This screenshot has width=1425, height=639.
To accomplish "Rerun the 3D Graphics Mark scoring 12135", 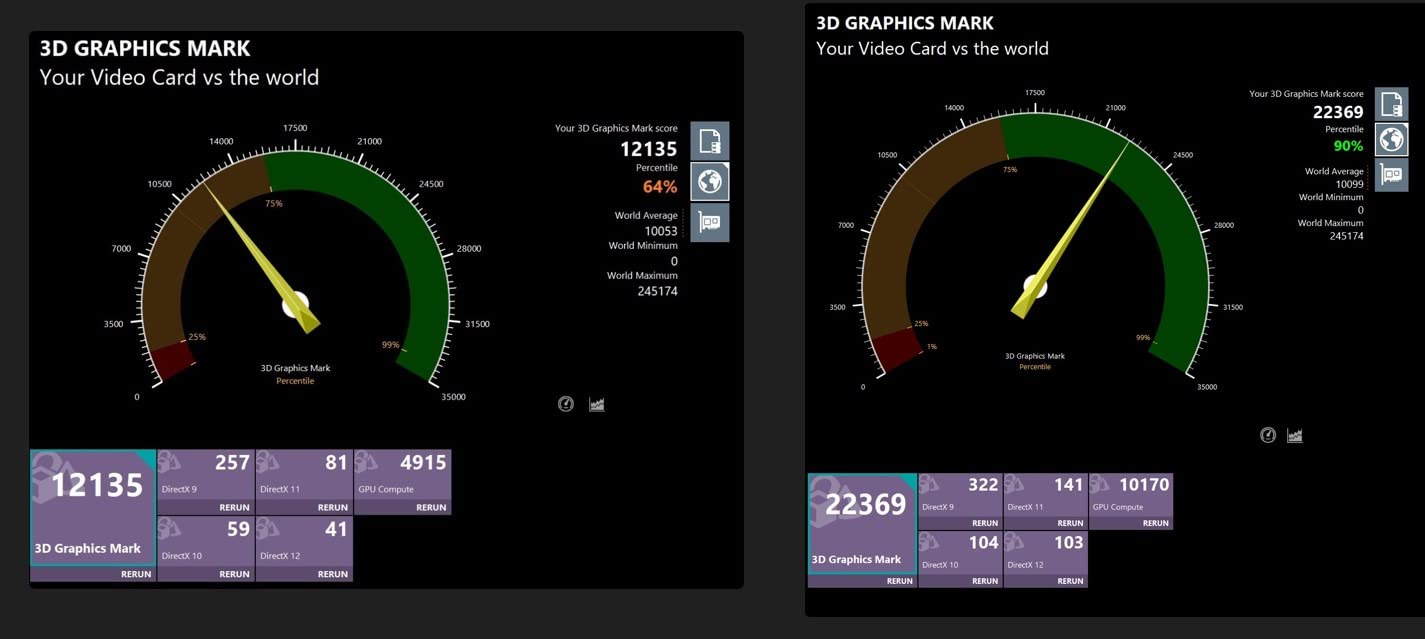I will click(x=136, y=574).
